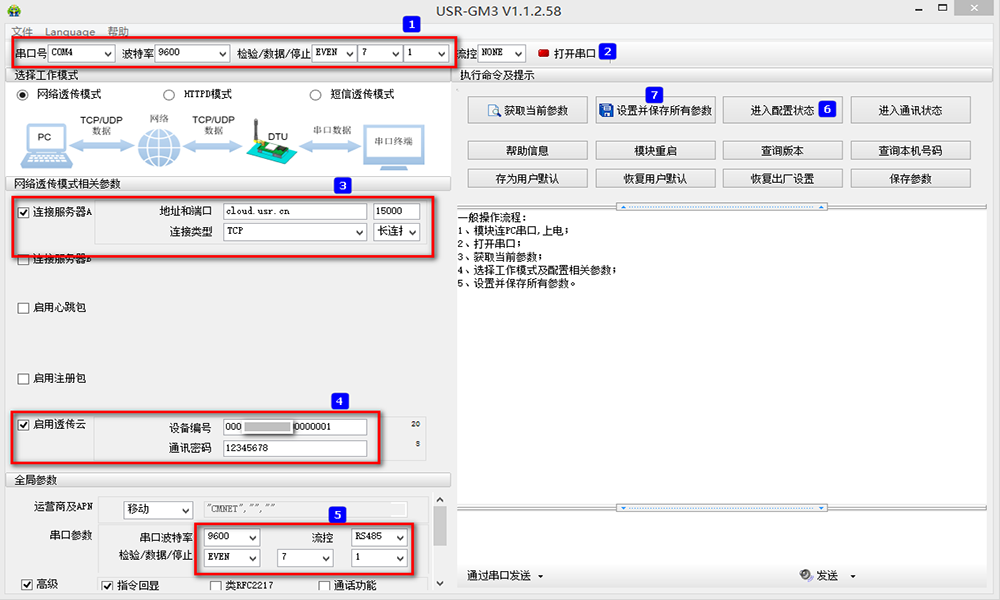This screenshot has height=600, width=1000.
Task: Open the 运营商 移动 dropdown
Action: pos(157,510)
